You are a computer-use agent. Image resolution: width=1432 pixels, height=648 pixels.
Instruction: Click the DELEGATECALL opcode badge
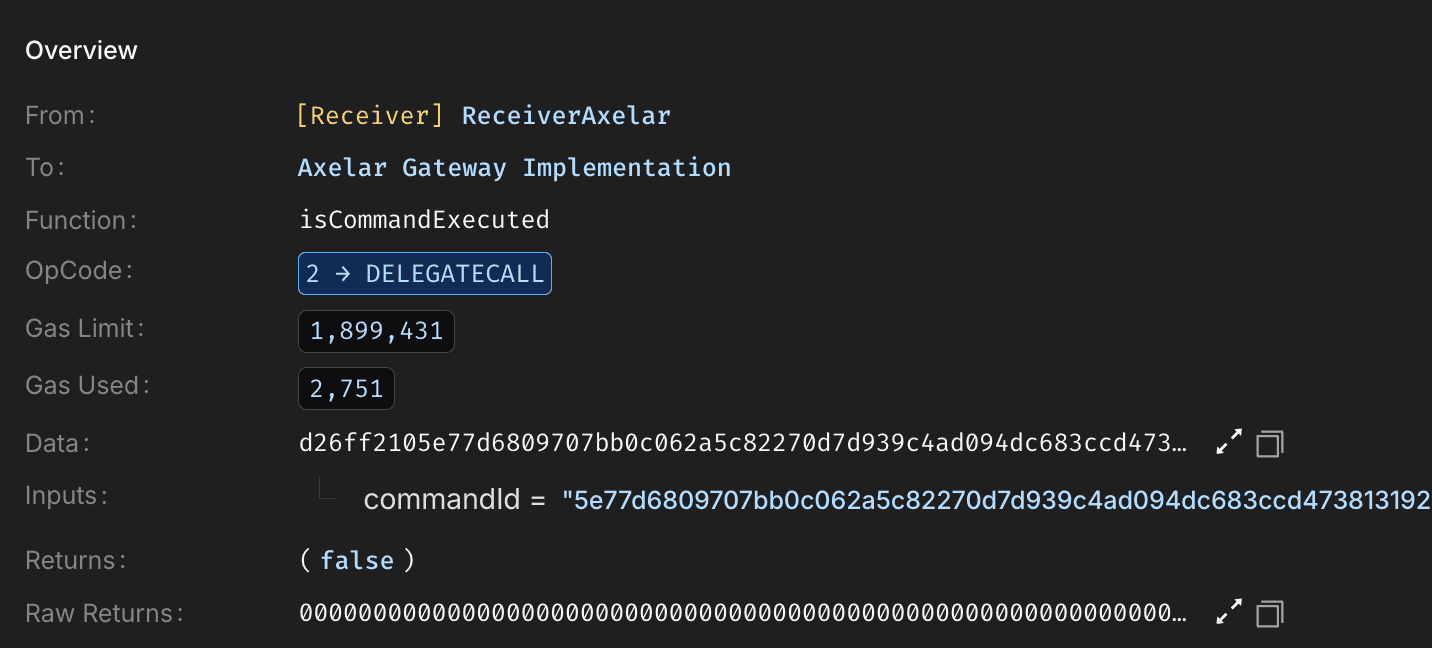click(x=424, y=273)
